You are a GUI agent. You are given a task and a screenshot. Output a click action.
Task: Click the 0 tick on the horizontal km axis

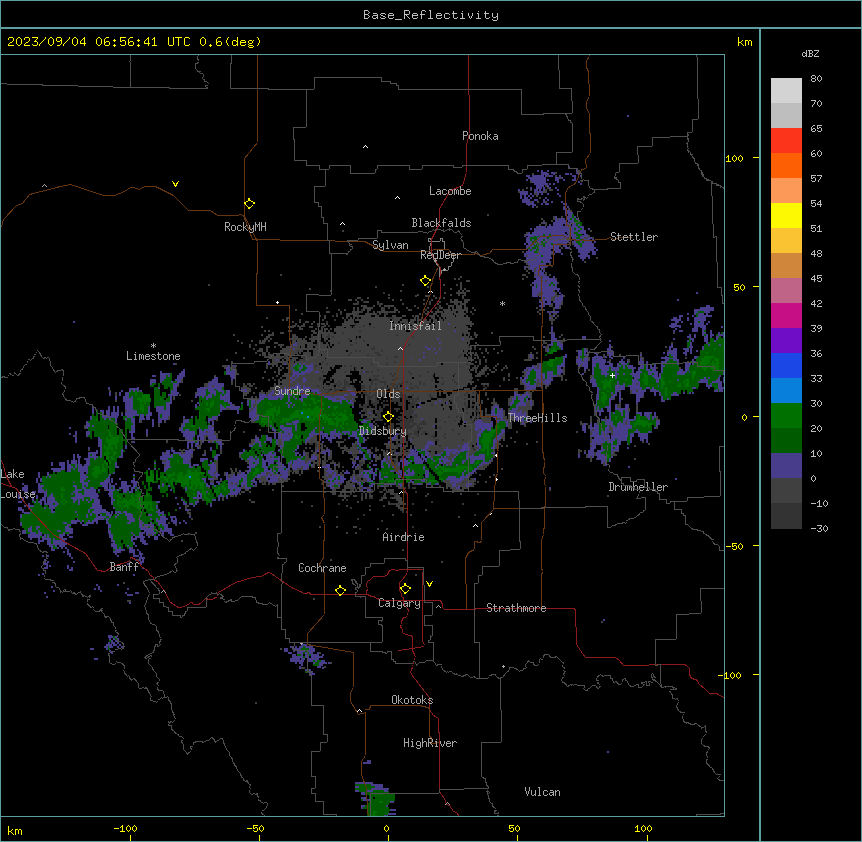coord(386,828)
